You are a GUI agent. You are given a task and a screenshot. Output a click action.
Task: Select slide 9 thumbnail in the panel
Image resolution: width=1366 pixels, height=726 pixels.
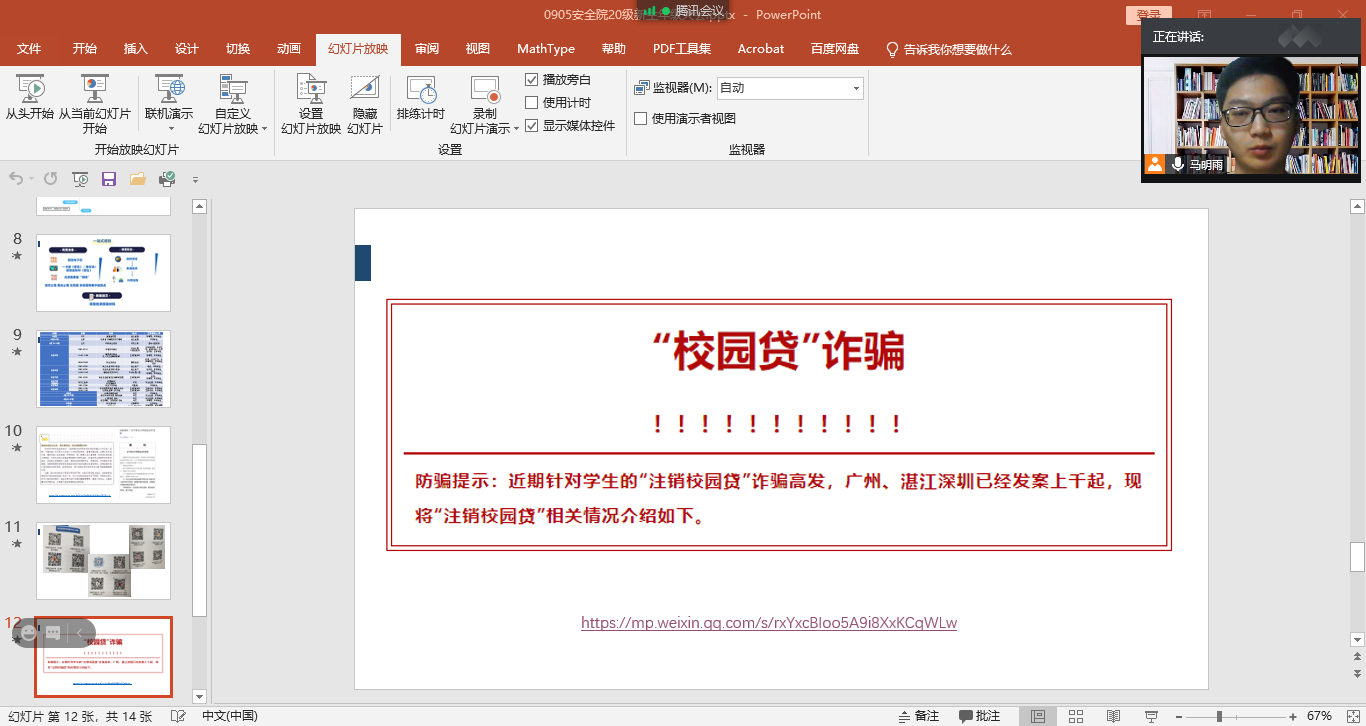click(x=103, y=369)
